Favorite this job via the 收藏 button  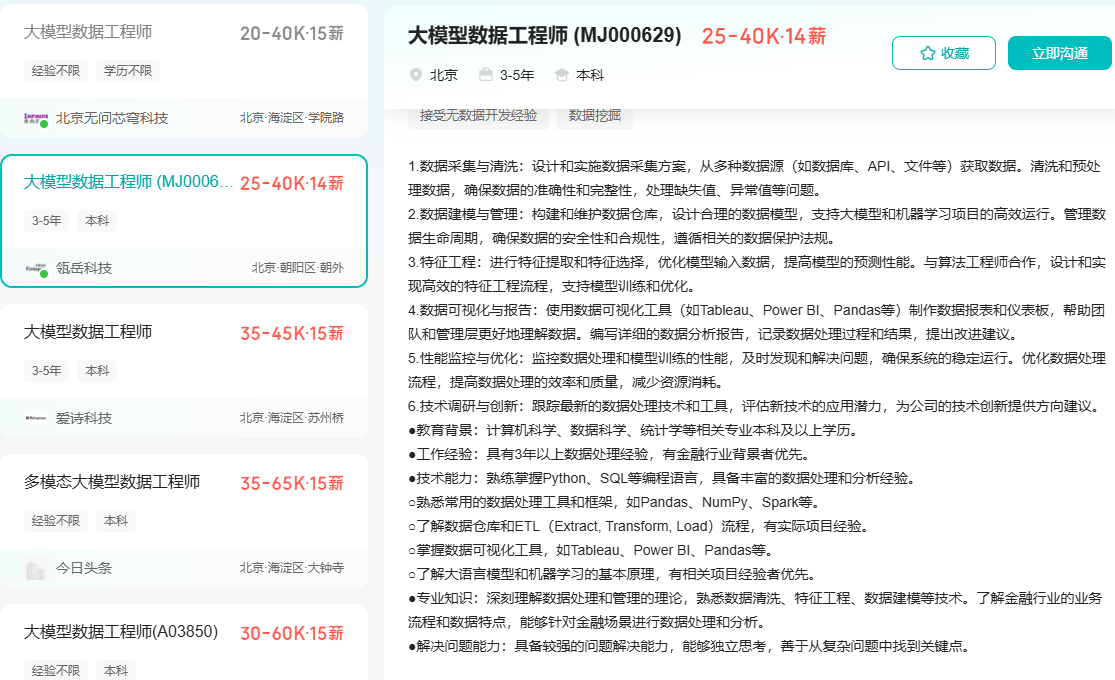point(943,52)
